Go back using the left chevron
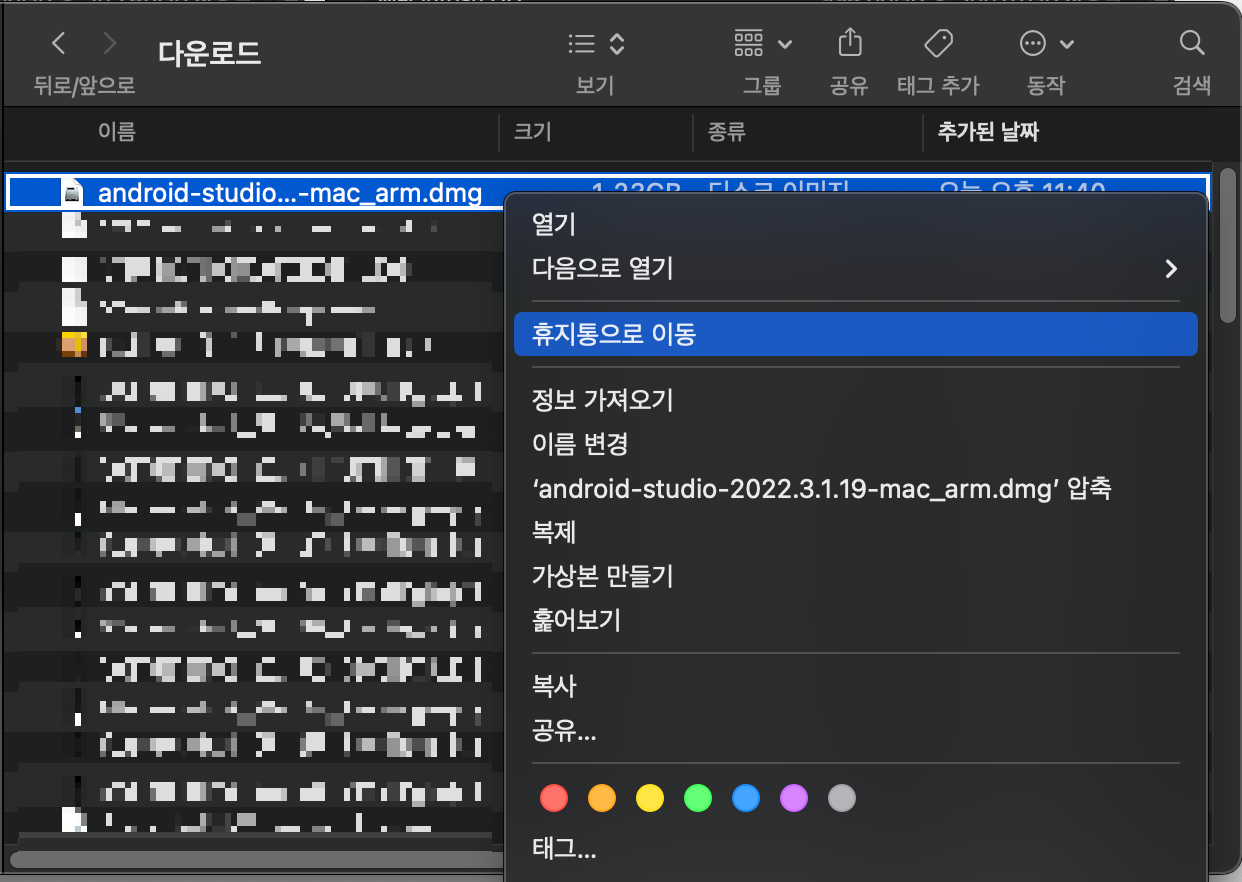This screenshot has width=1242, height=882. click(59, 44)
